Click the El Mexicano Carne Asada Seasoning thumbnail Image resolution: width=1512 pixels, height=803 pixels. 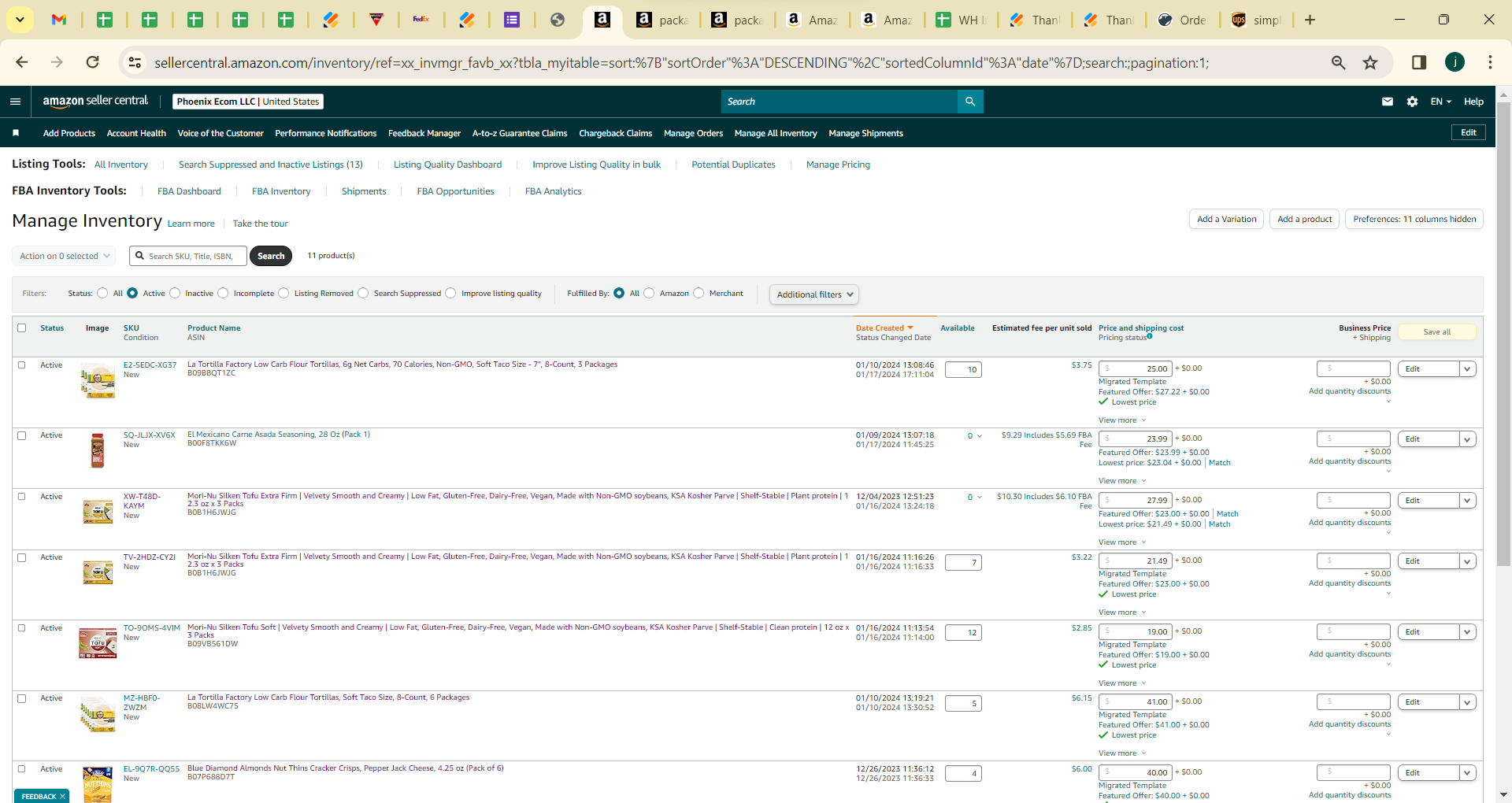(x=98, y=450)
